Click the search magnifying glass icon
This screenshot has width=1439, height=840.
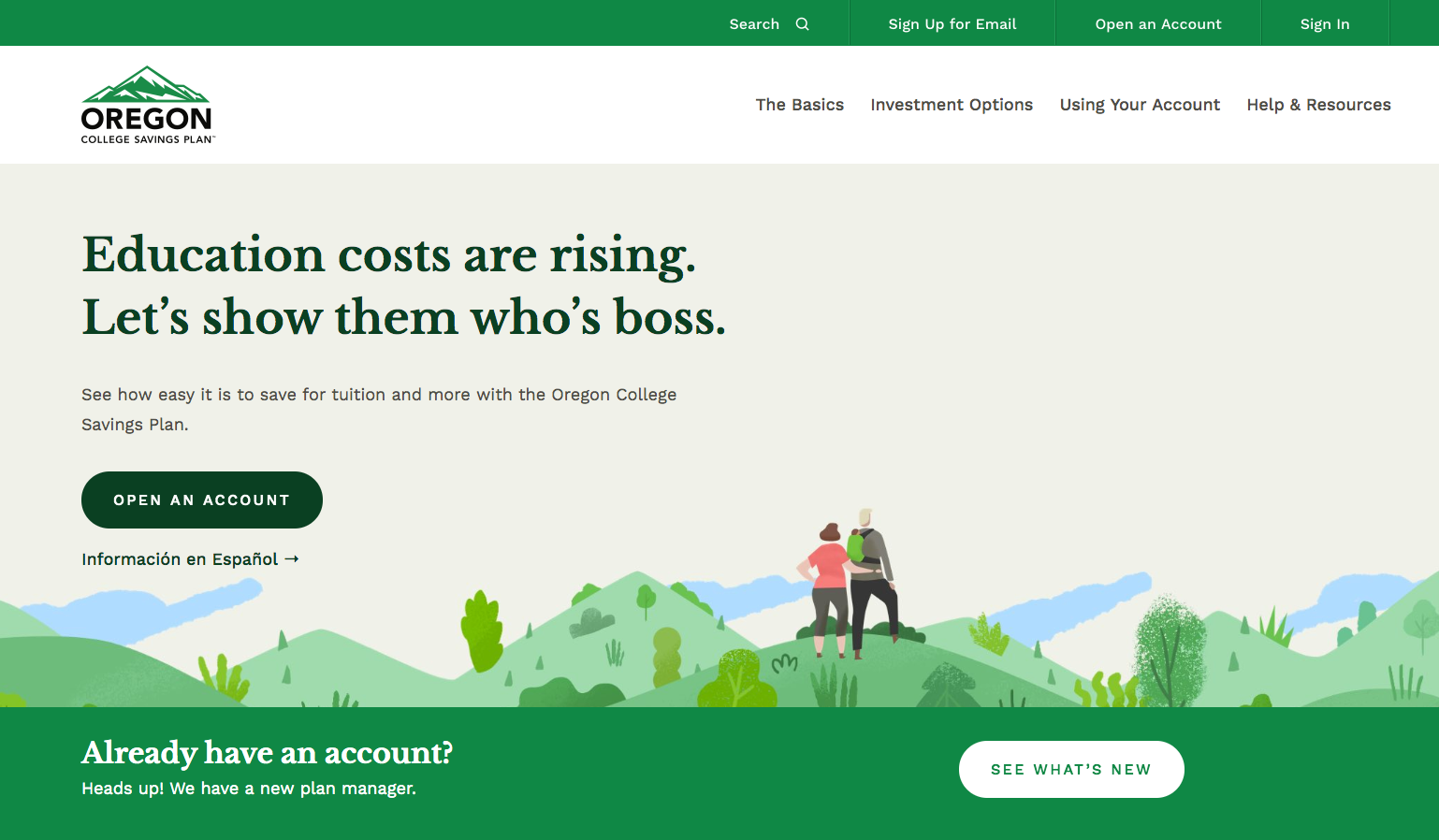click(x=802, y=24)
